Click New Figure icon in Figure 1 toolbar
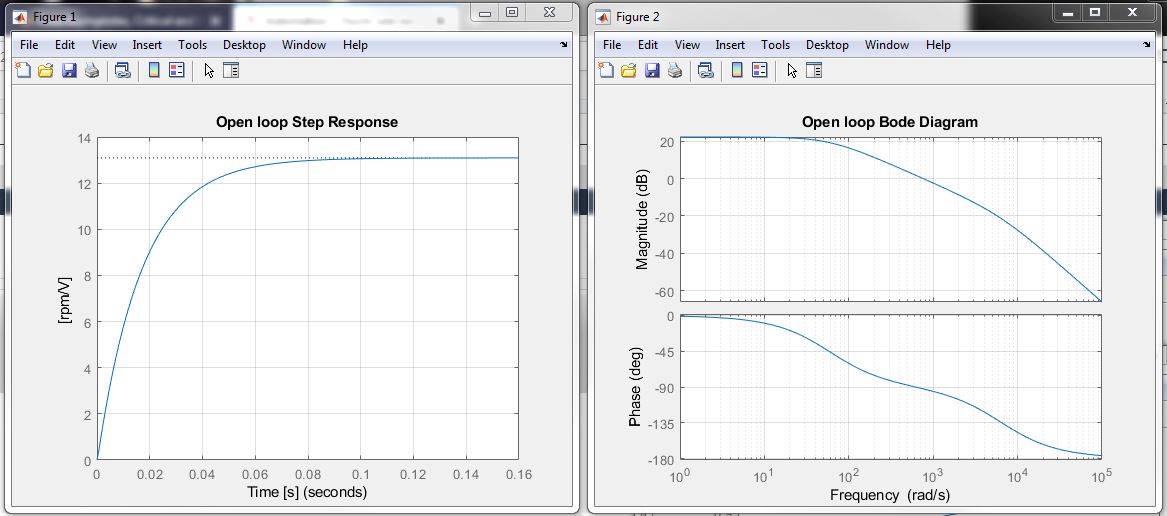This screenshot has height=516, width=1167. tap(23, 71)
